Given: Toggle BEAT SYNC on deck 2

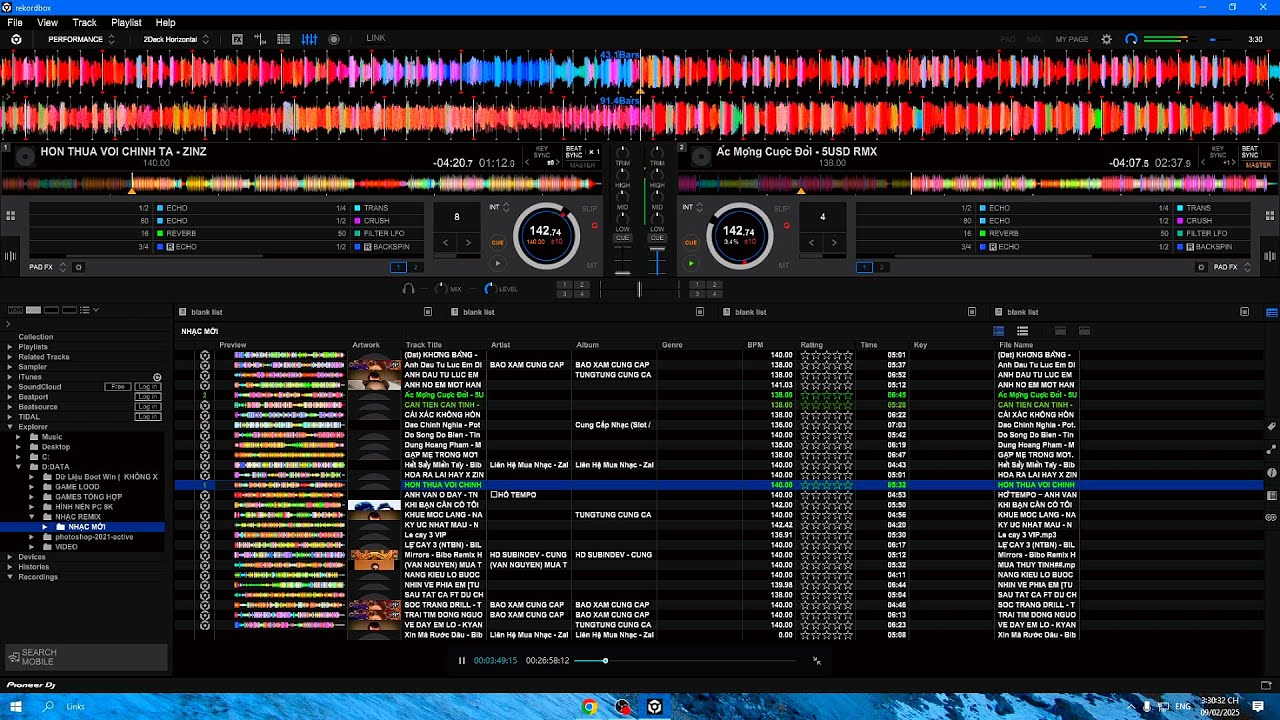Looking at the screenshot, I should tap(1250, 152).
